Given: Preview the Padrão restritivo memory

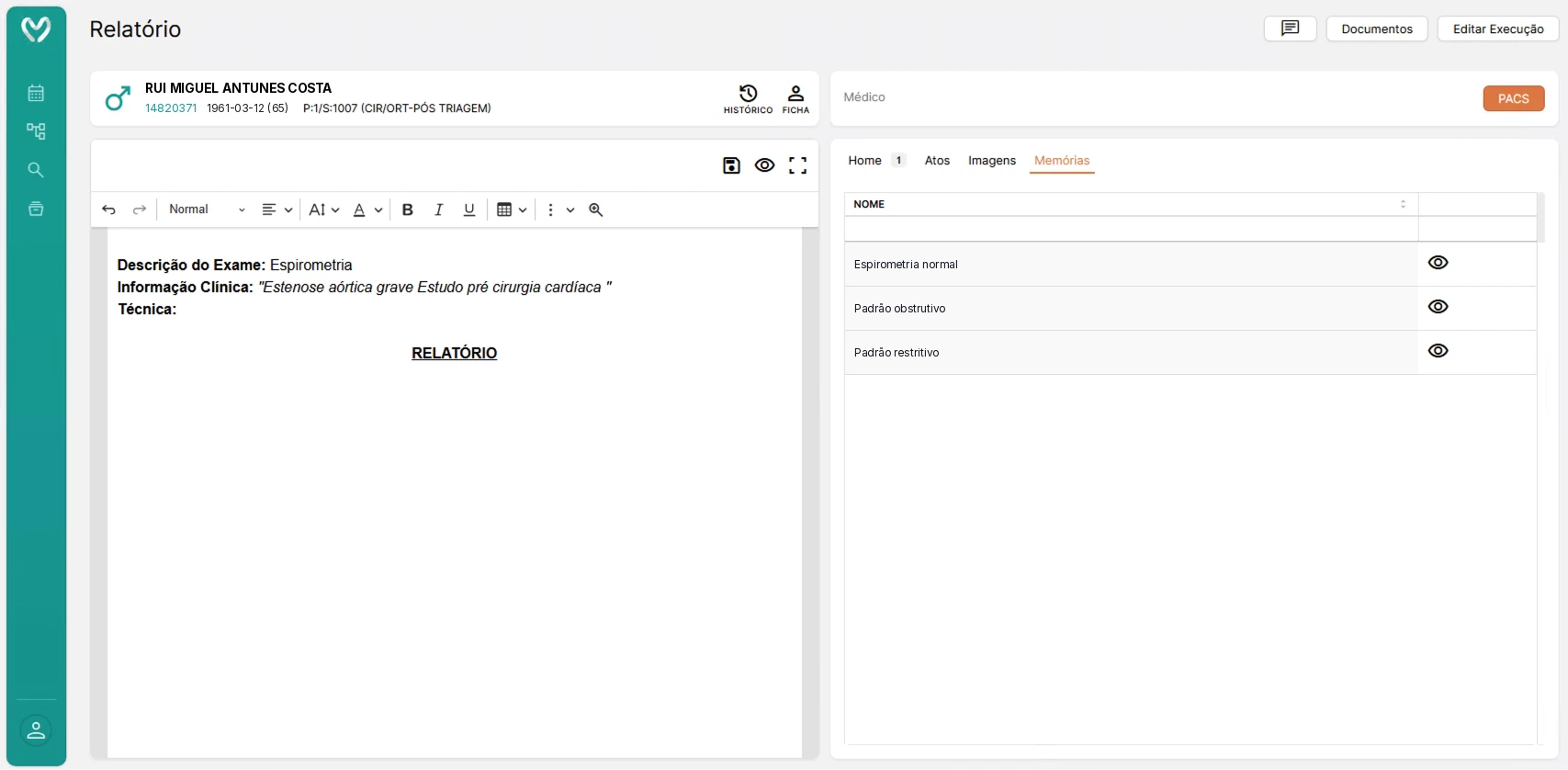Looking at the screenshot, I should click(1438, 351).
